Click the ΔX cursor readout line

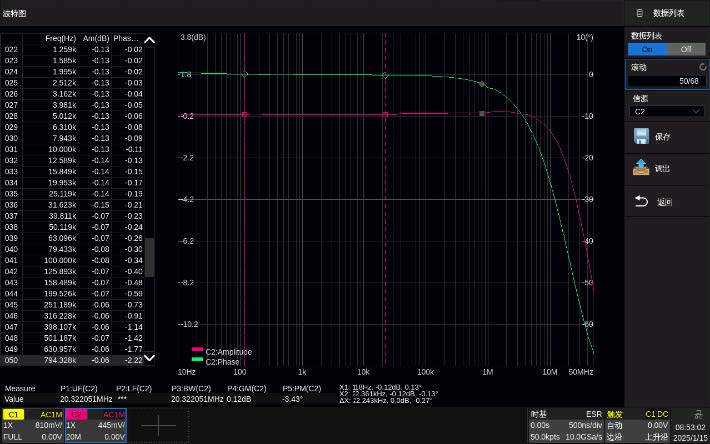click(x=386, y=401)
